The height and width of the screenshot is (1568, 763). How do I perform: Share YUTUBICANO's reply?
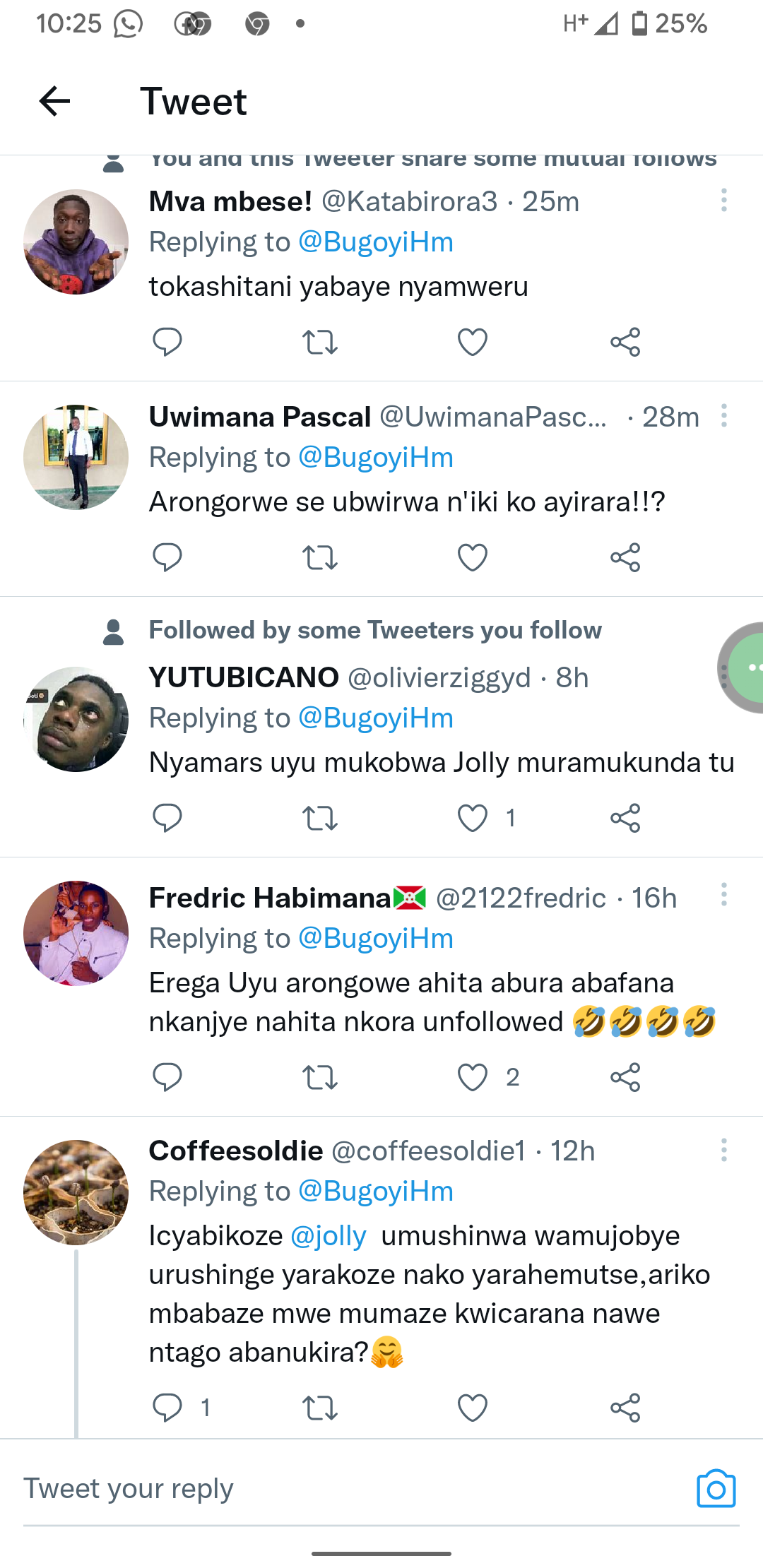[625, 818]
